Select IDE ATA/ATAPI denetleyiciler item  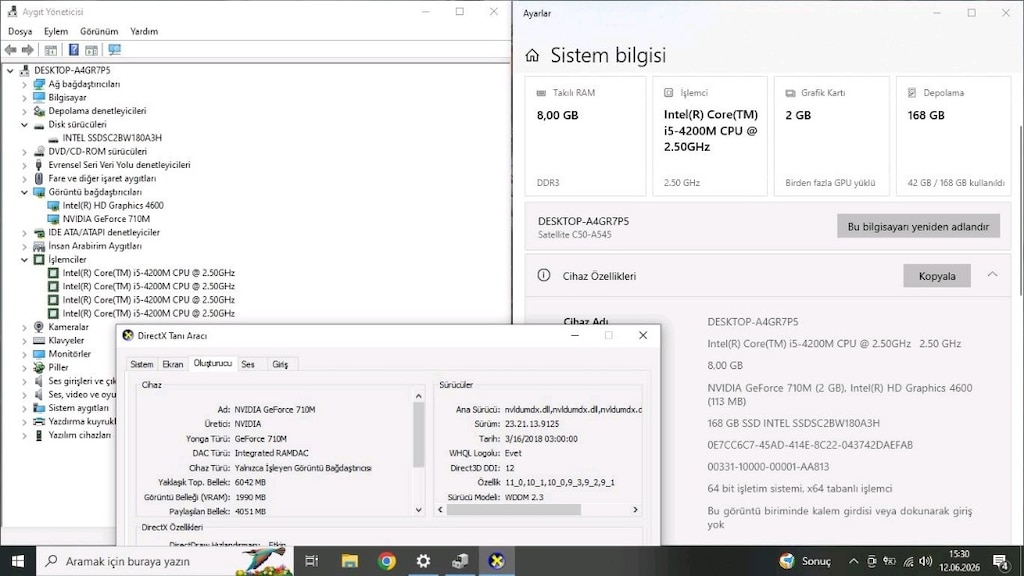pyautogui.click(x=104, y=232)
